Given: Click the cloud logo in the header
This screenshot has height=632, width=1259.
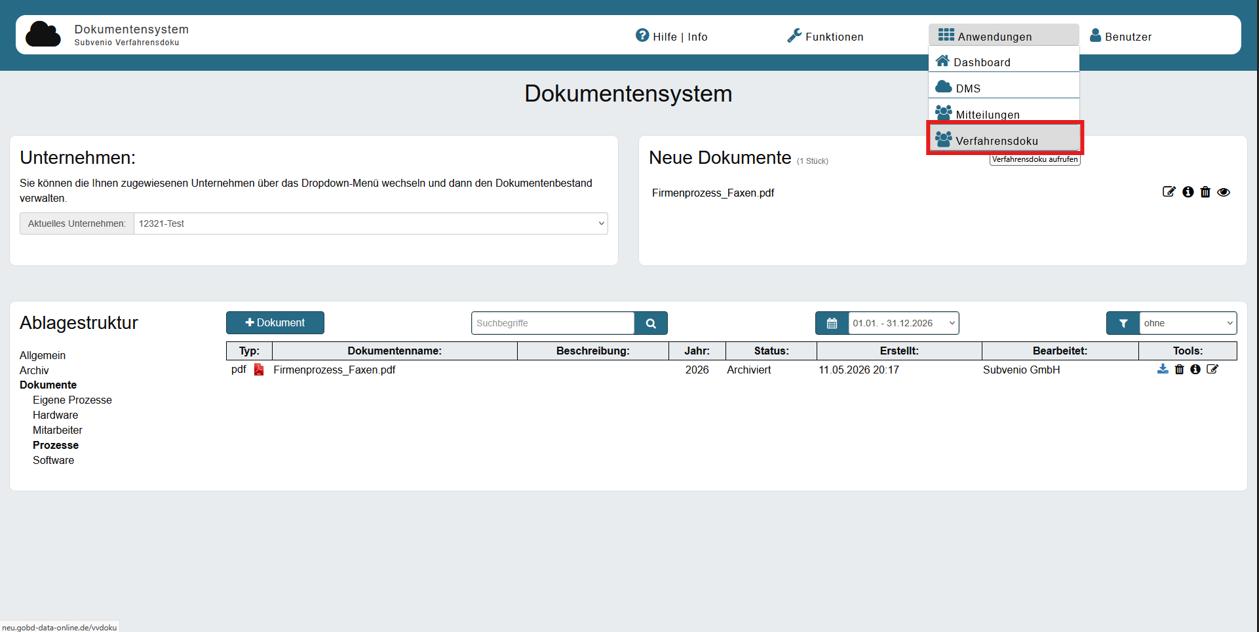Looking at the screenshot, I should [x=43, y=35].
